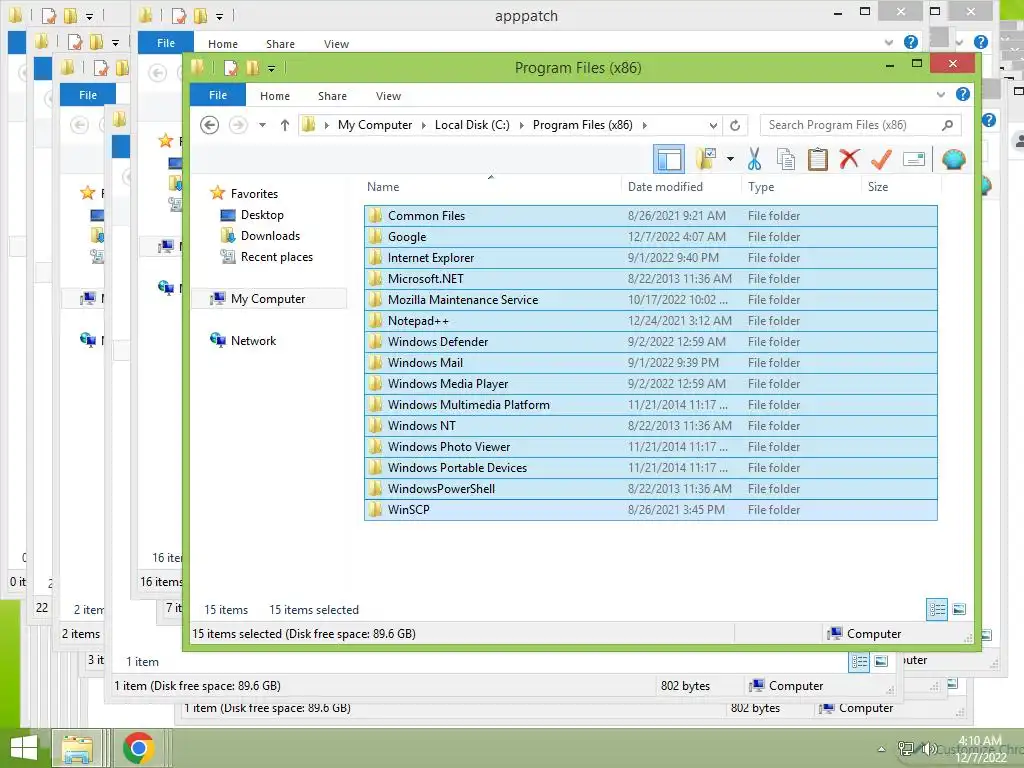Click the Rename icon in toolbar
The image size is (1024, 768).
tap(914, 159)
